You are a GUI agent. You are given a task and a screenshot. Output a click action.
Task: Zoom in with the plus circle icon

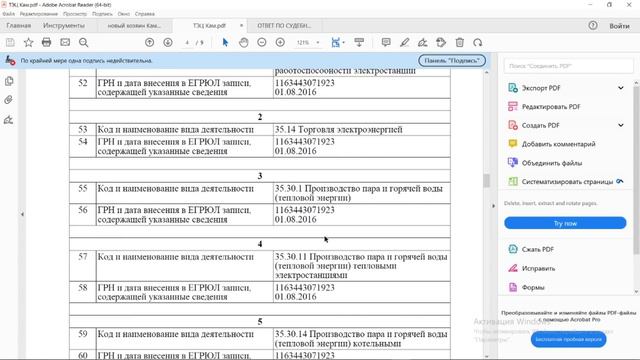click(280, 42)
